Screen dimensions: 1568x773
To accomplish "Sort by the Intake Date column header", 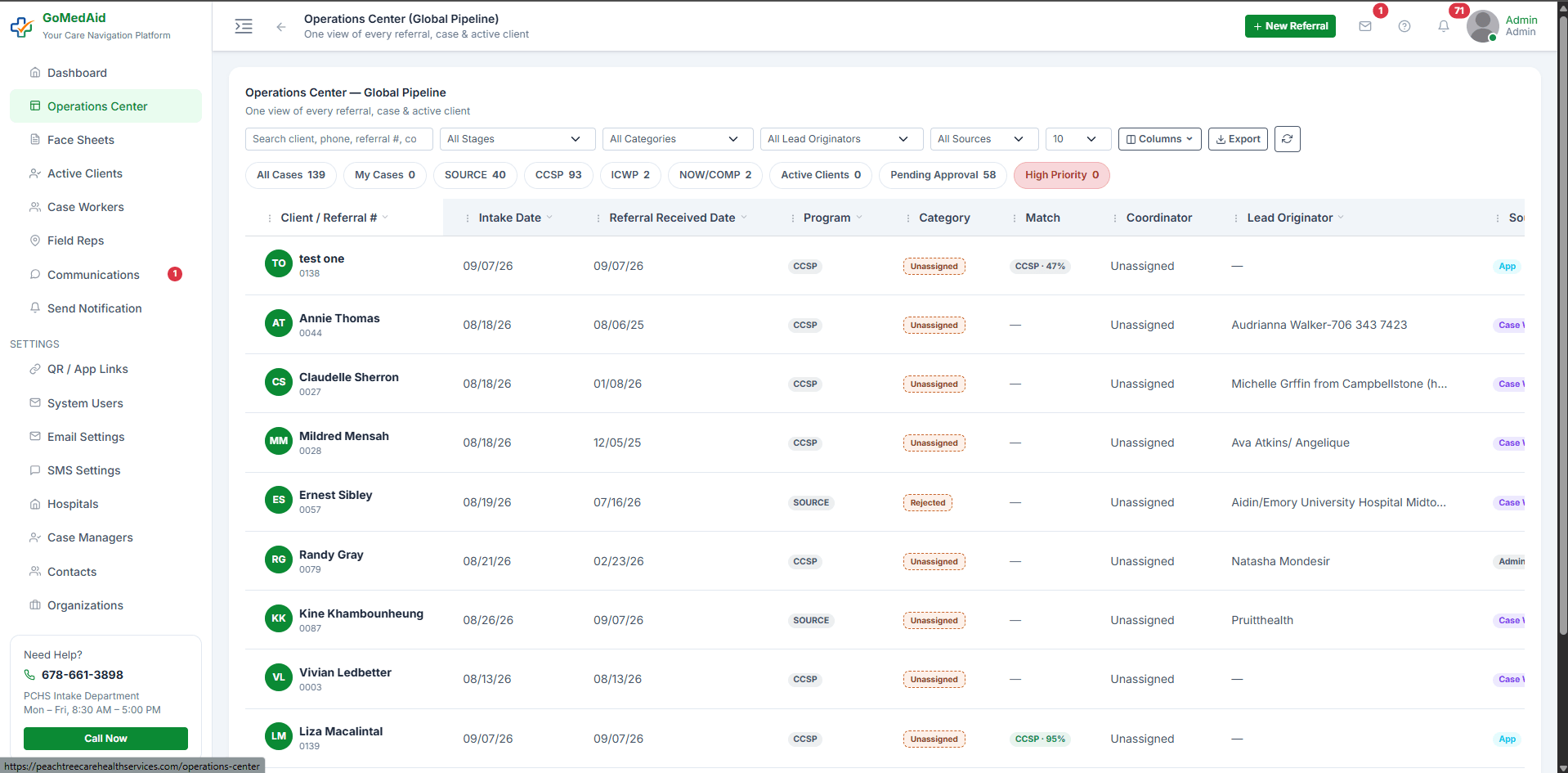I will coord(509,218).
